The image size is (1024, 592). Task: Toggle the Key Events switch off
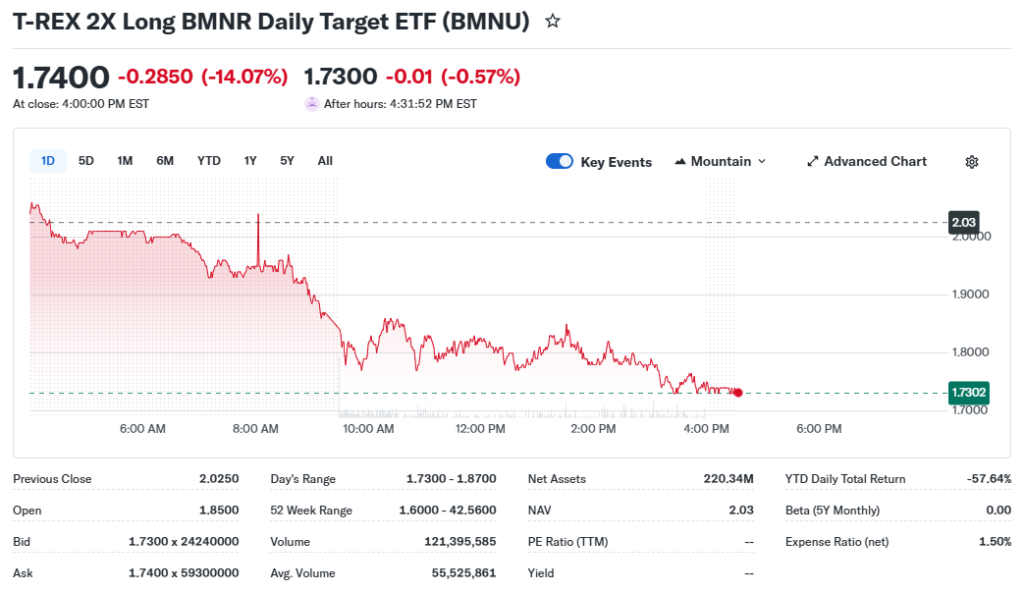click(559, 162)
